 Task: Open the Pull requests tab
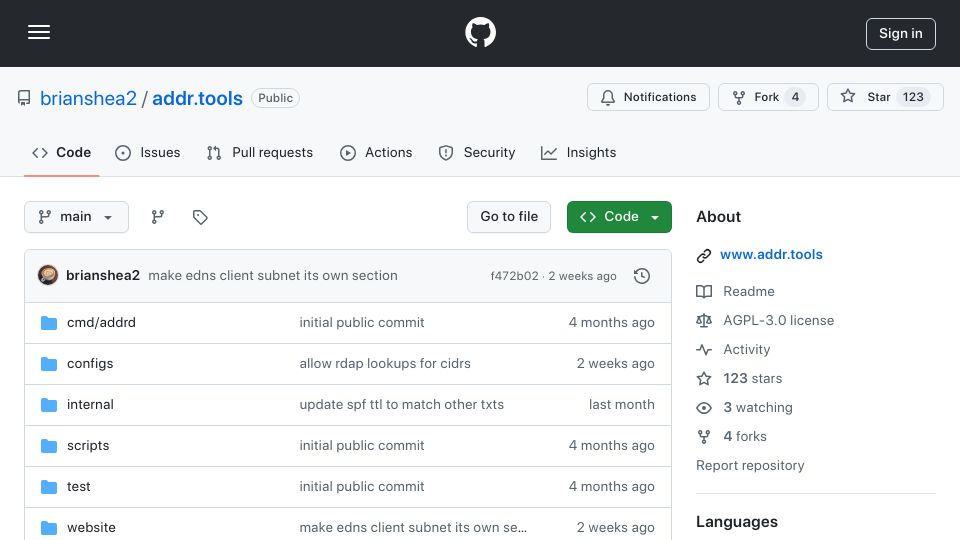coord(260,152)
